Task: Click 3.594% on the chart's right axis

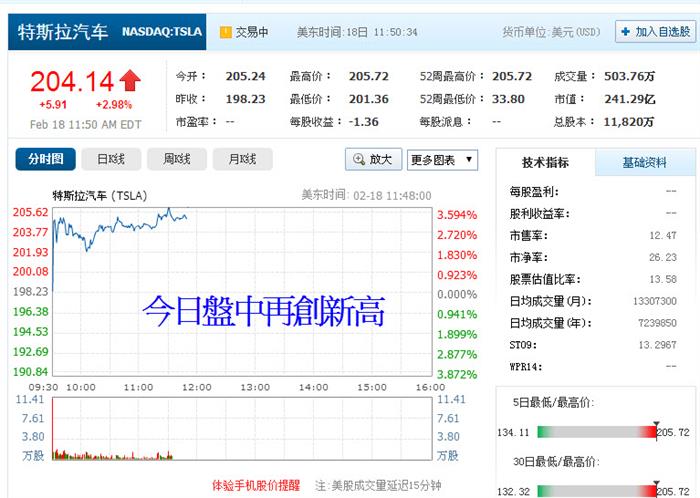Action: pyautogui.click(x=457, y=215)
